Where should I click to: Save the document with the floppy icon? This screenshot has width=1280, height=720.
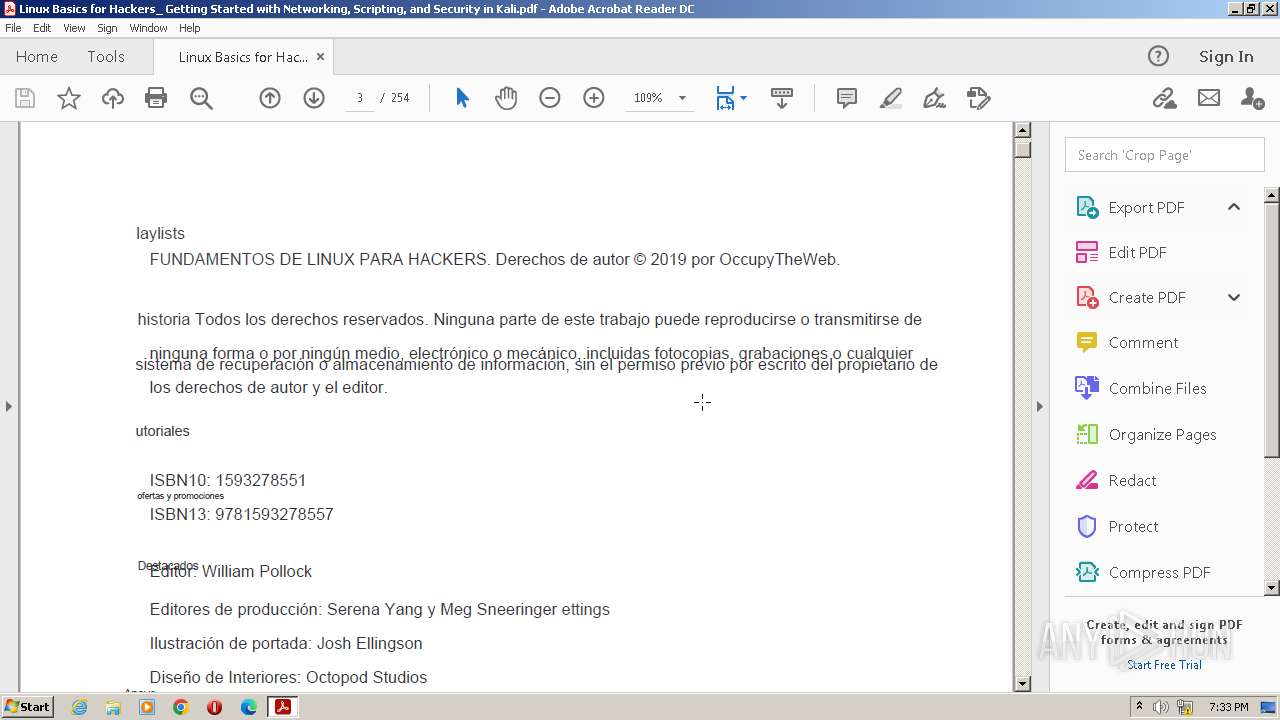25,98
